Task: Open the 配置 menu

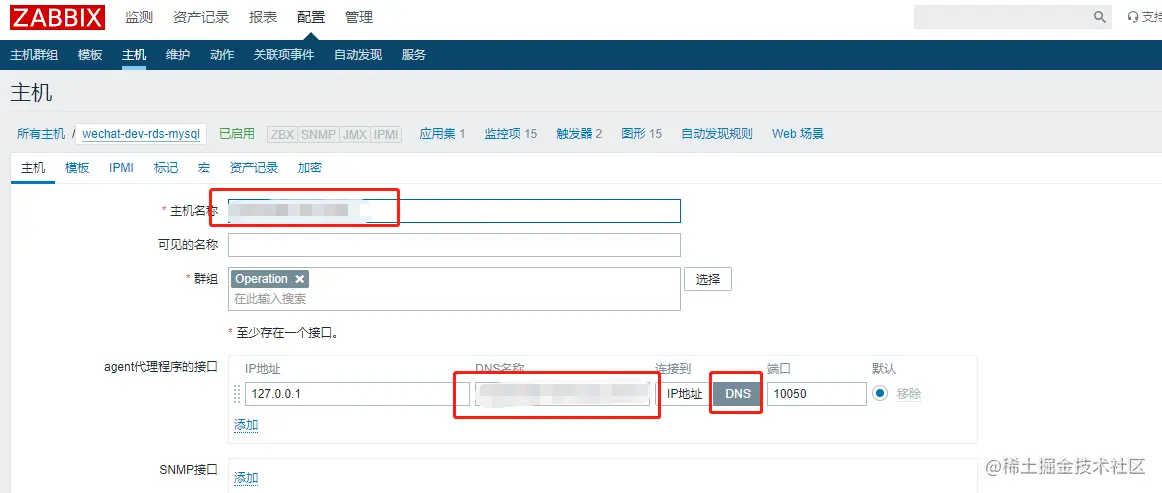Action: coord(311,17)
